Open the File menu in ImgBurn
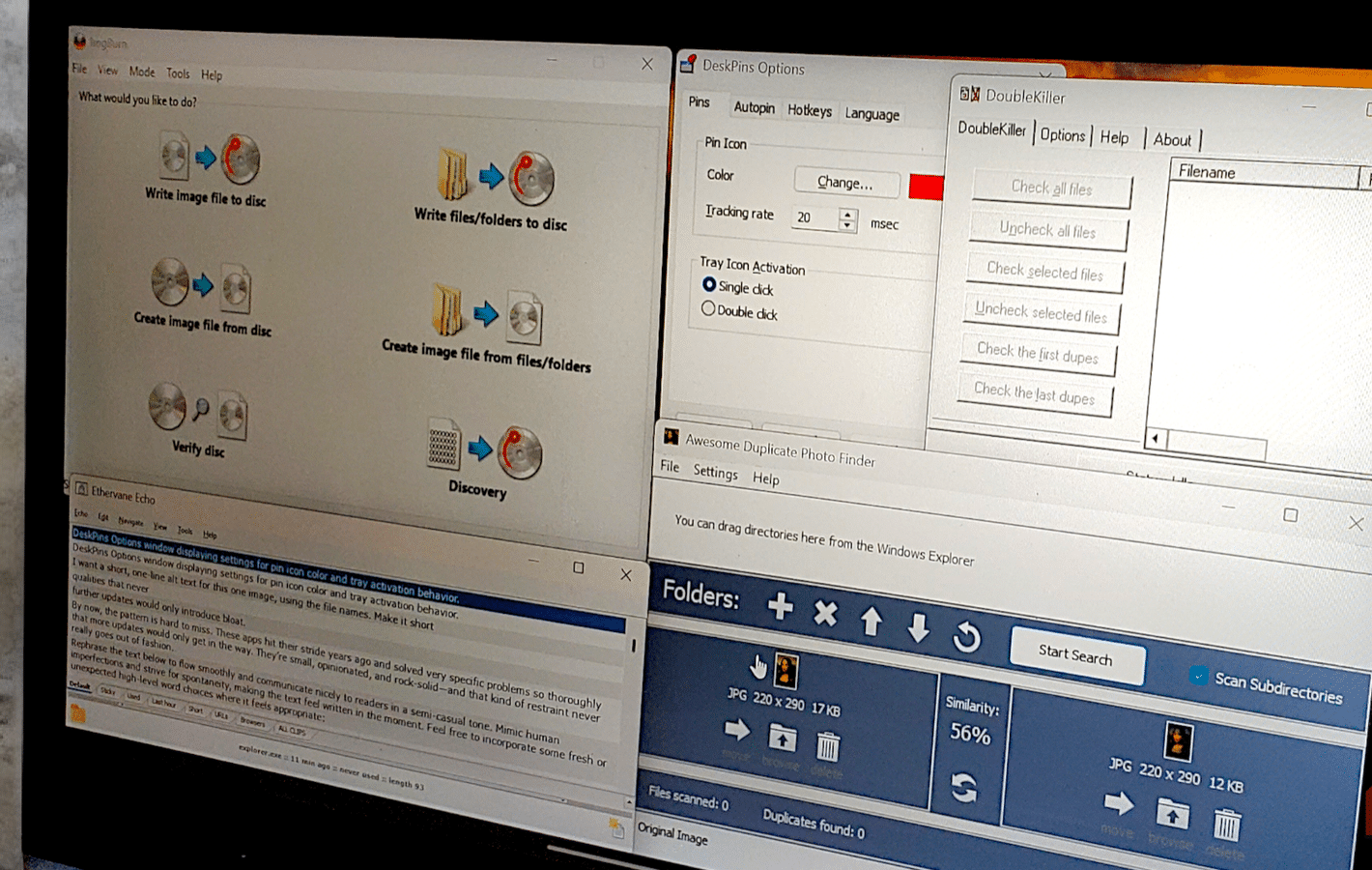Image resolution: width=1372 pixels, height=870 pixels. pyautogui.click(x=79, y=69)
